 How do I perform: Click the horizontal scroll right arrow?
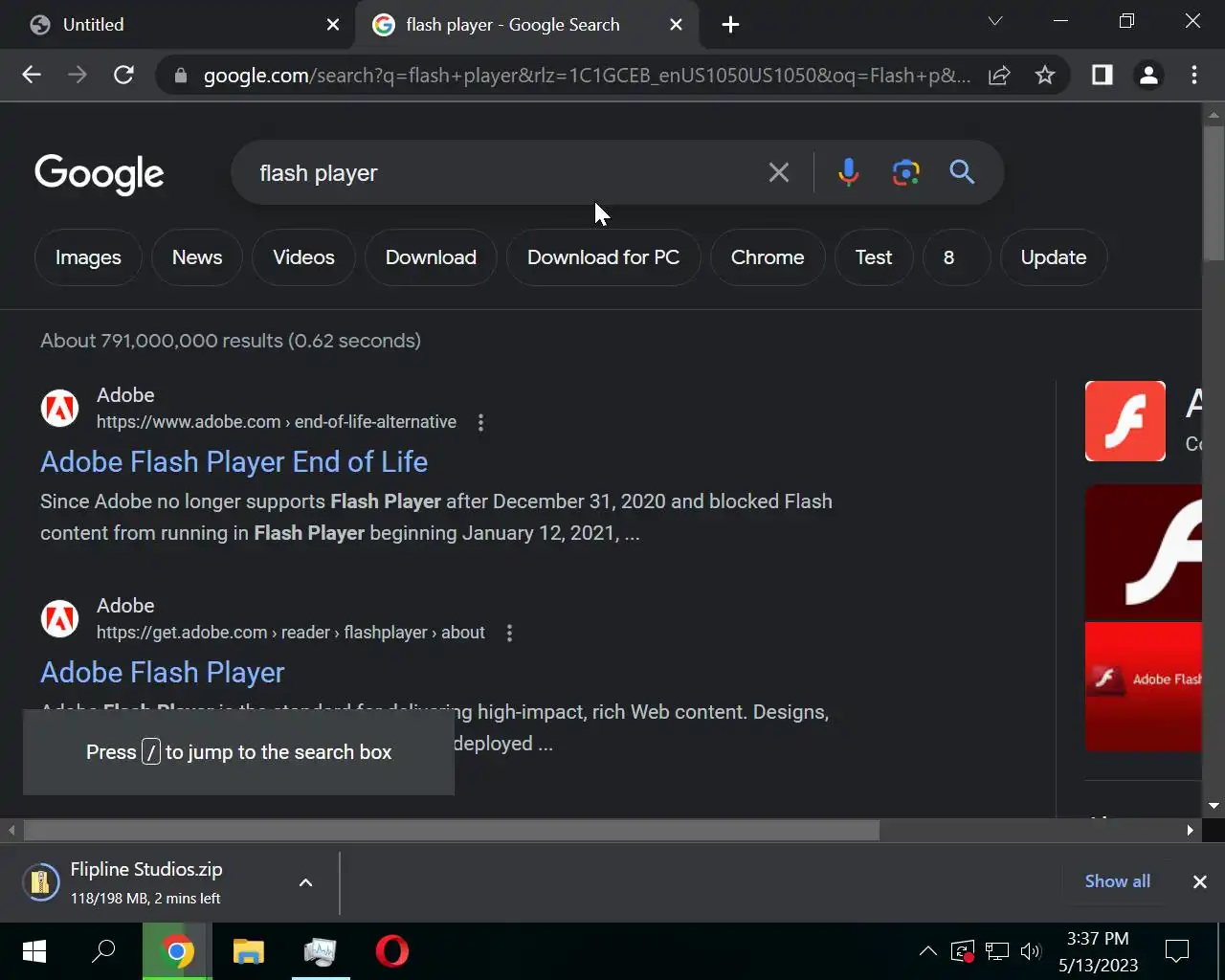tap(1190, 830)
